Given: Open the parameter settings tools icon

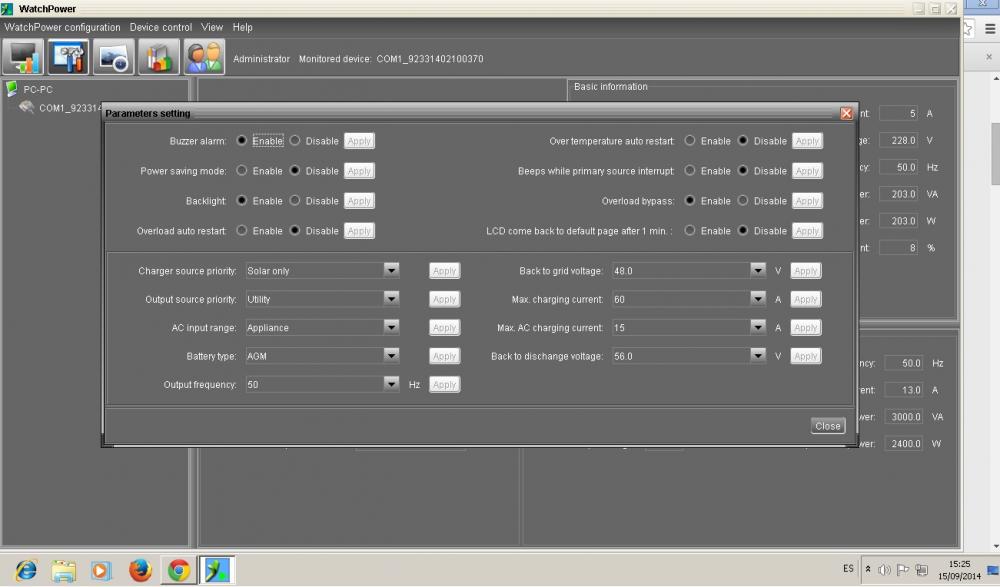Looking at the screenshot, I should pos(68,57).
